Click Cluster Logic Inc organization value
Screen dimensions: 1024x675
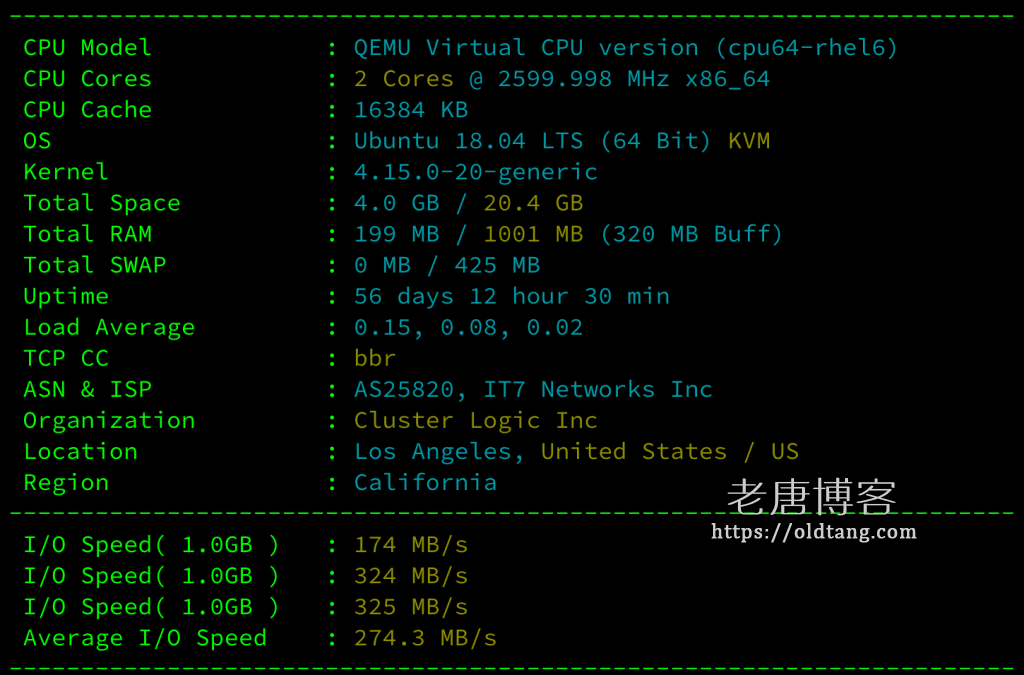click(475, 420)
